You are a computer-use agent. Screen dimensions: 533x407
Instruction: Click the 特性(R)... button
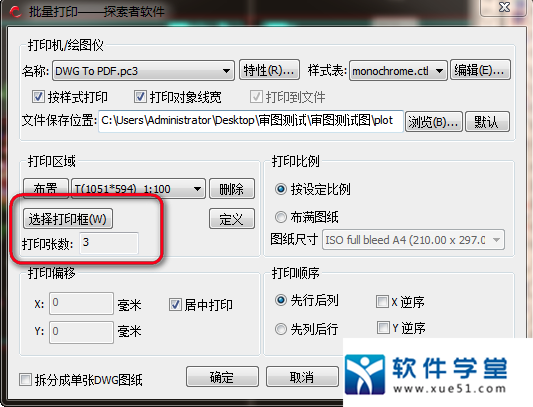[x=269, y=70]
